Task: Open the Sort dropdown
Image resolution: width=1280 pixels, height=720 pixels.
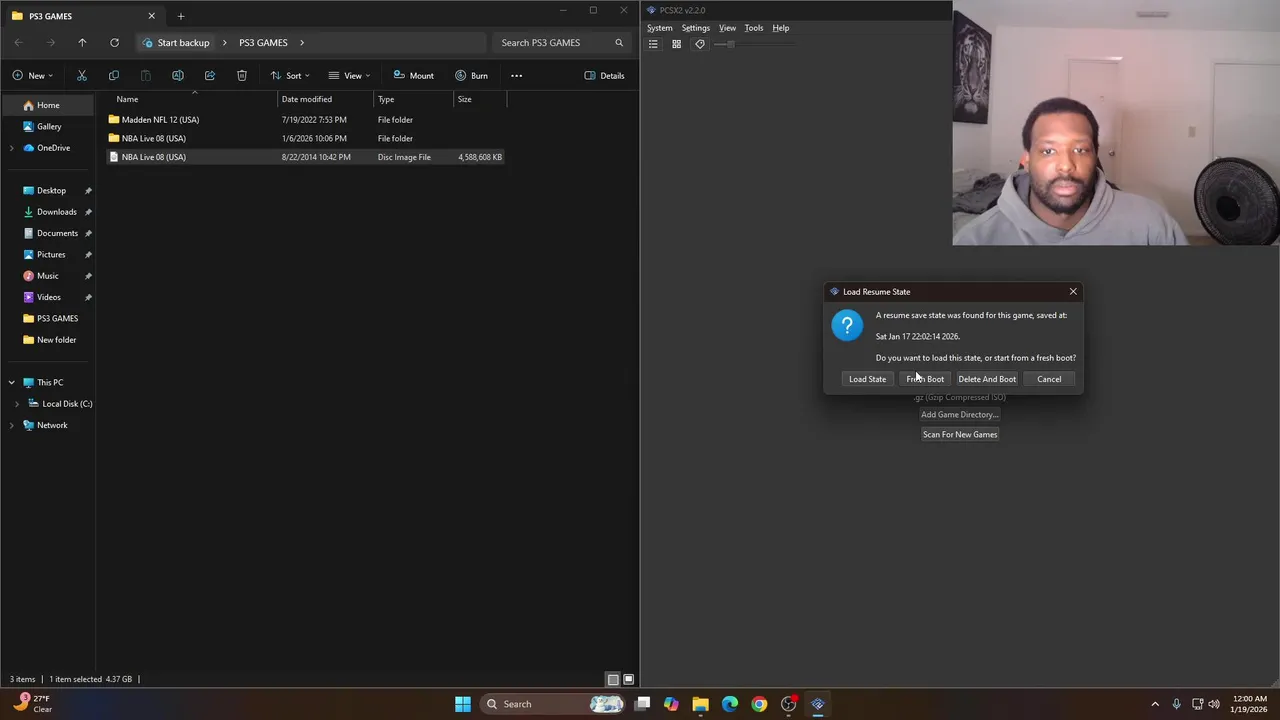Action: pyautogui.click(x=290, y=76)
